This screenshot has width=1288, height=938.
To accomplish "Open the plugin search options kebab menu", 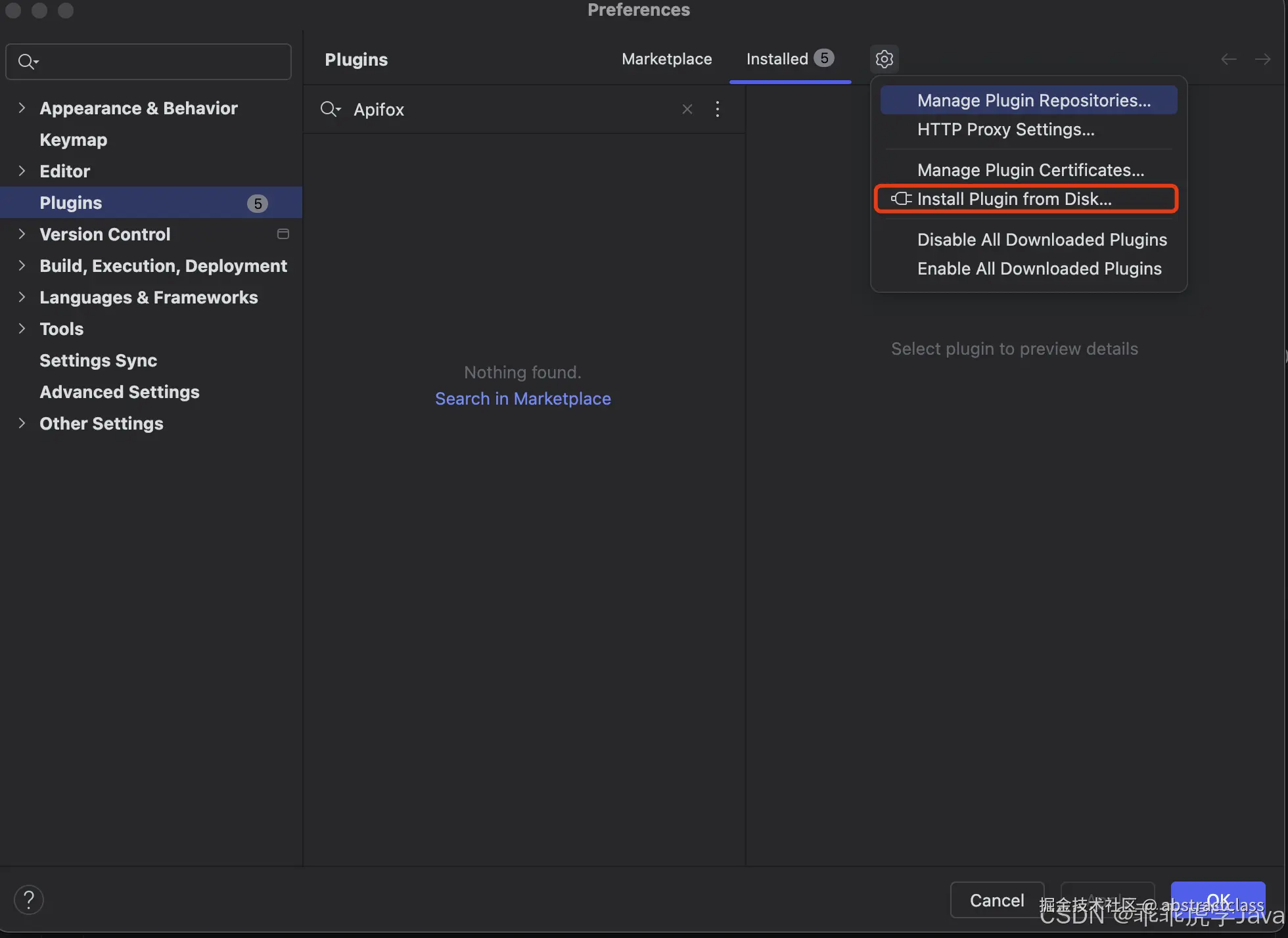I will pyautogui.click(x=718, y=109).
